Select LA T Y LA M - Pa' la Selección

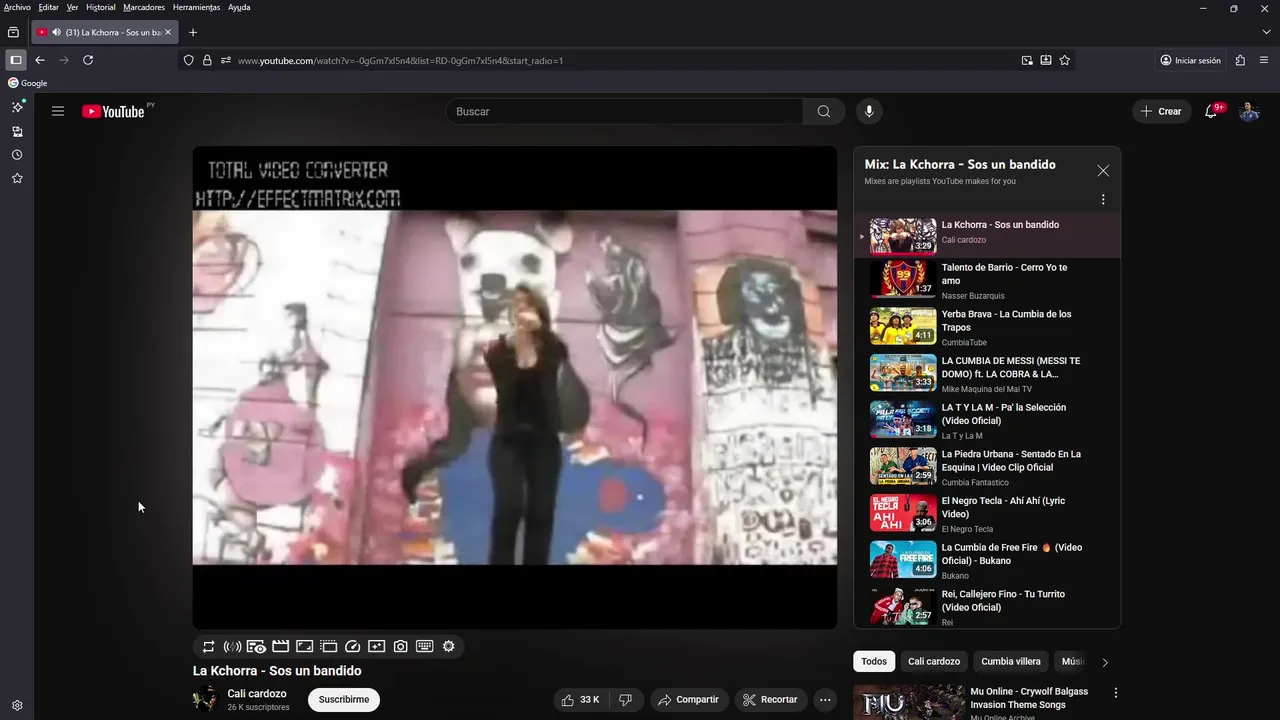(x=987, y=421)
